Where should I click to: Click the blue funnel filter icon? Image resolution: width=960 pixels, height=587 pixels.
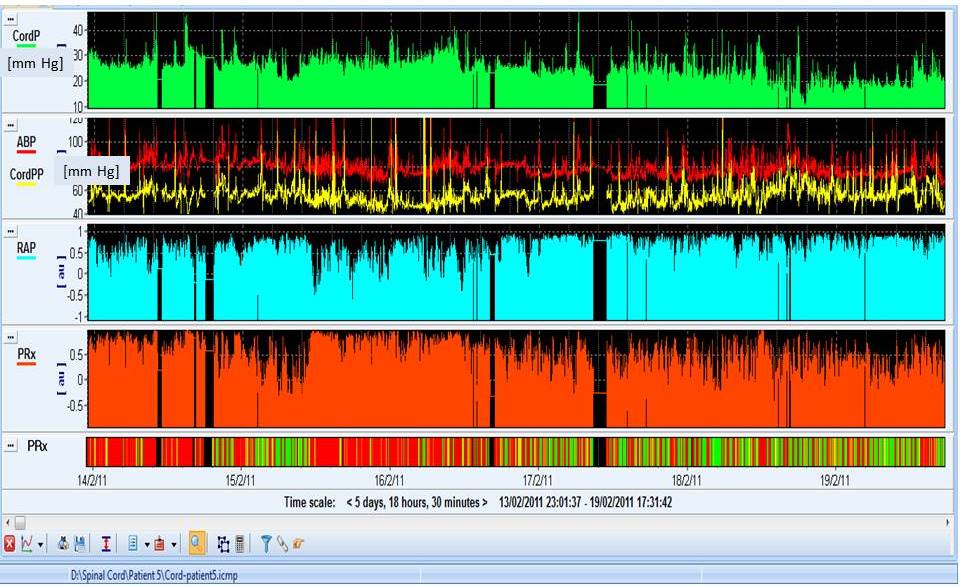click(267, 544)
